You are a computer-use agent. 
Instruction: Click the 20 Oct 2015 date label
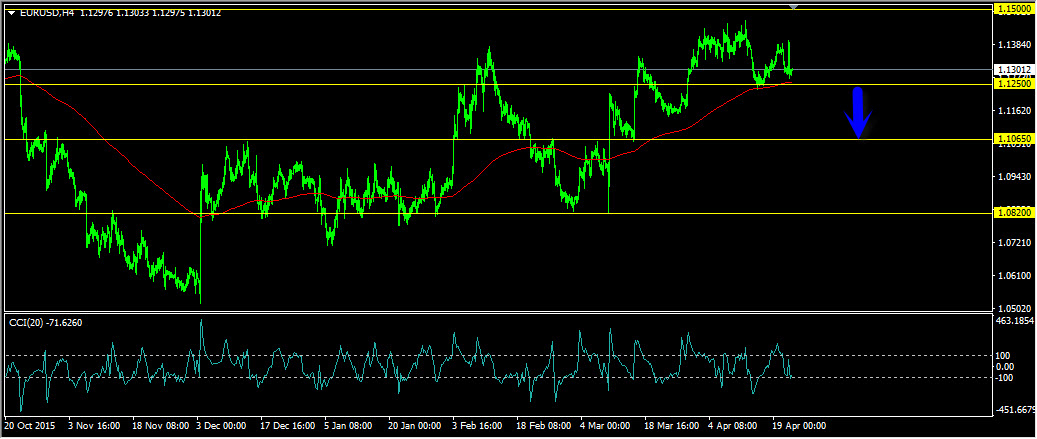pos(27,426)
